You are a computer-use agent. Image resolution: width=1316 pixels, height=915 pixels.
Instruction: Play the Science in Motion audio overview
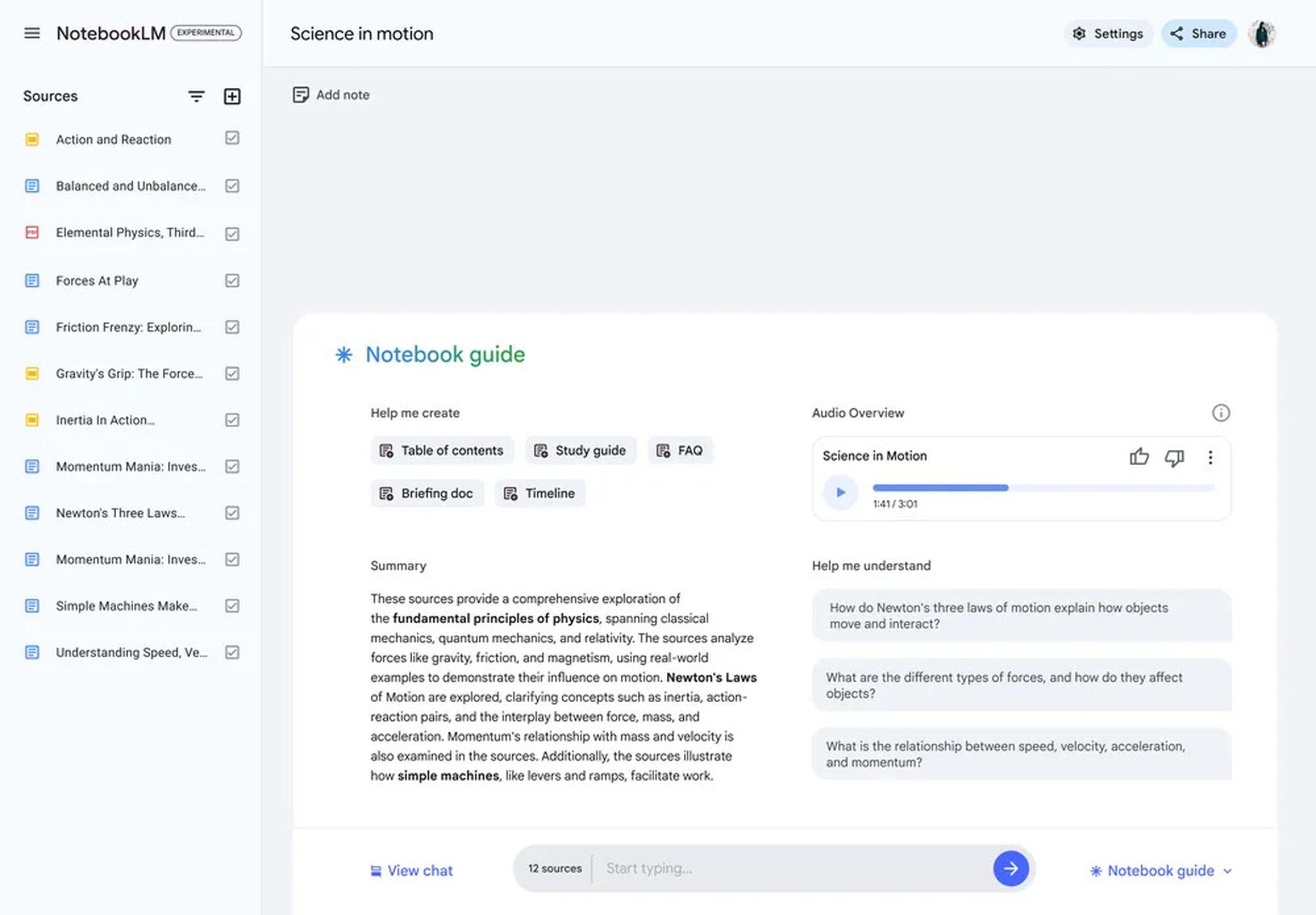841,491
